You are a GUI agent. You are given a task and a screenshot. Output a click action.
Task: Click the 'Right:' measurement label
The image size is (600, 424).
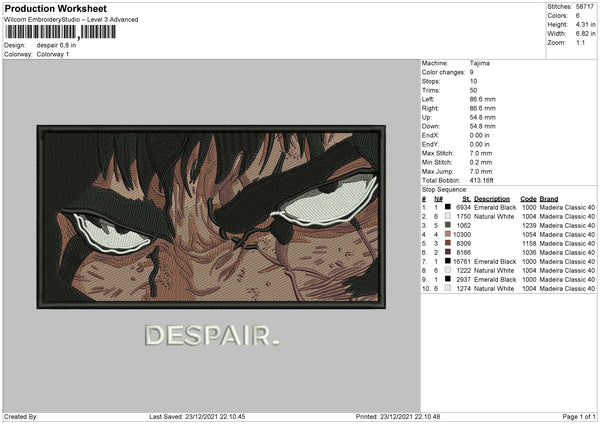click(x=430, y=108)
